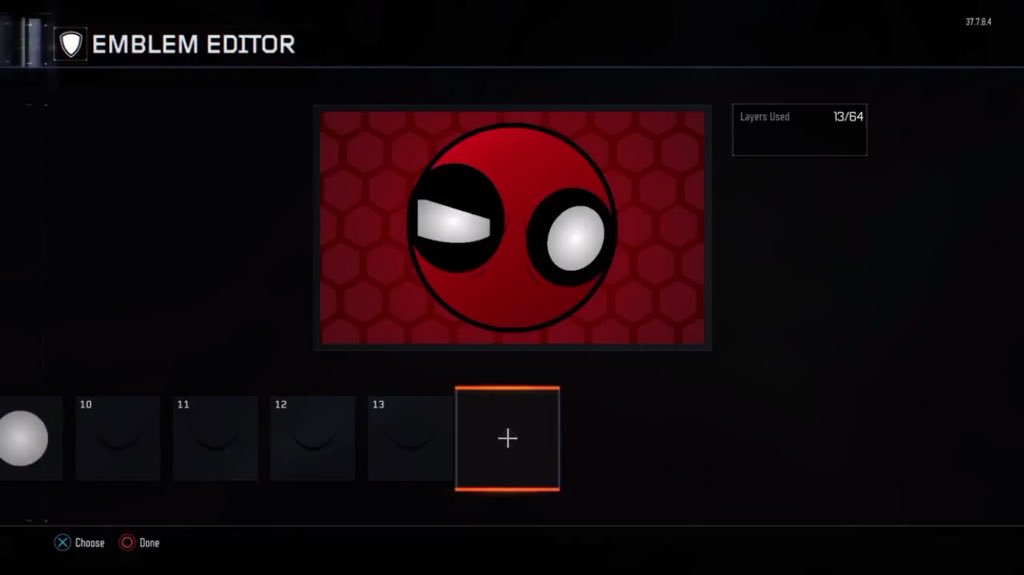Click the X Choose button prompt
This screenshot has height=575, width=1024.
click(x=80, y=542)
